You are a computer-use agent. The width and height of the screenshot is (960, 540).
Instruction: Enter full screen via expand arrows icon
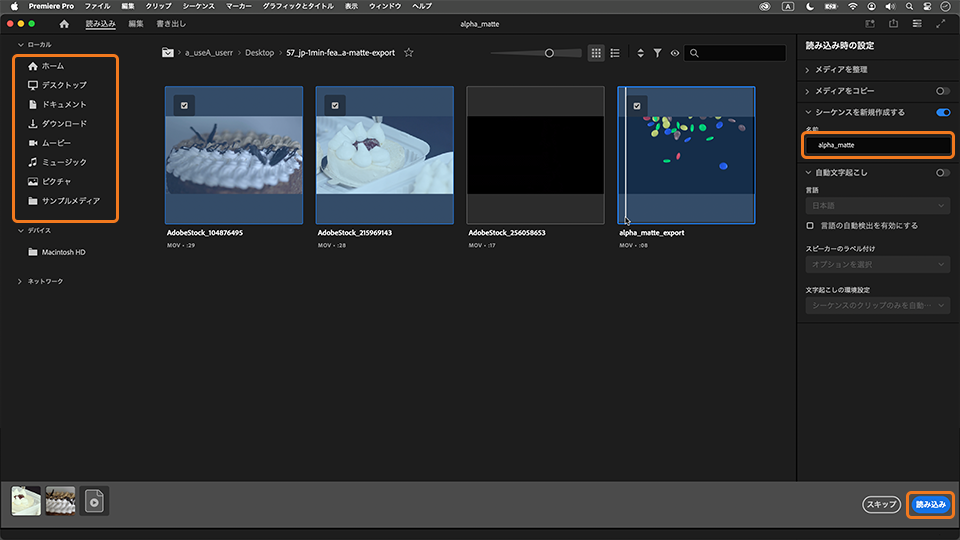(940, 24)
